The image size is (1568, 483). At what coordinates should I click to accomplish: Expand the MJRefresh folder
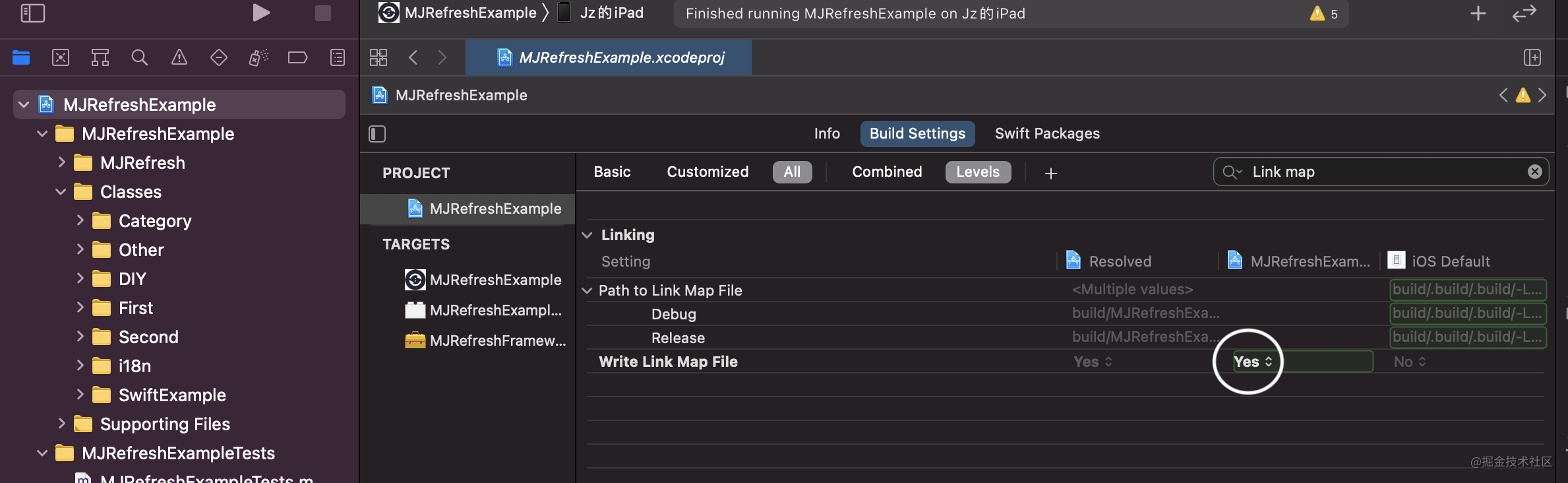[x=61, y=162]
